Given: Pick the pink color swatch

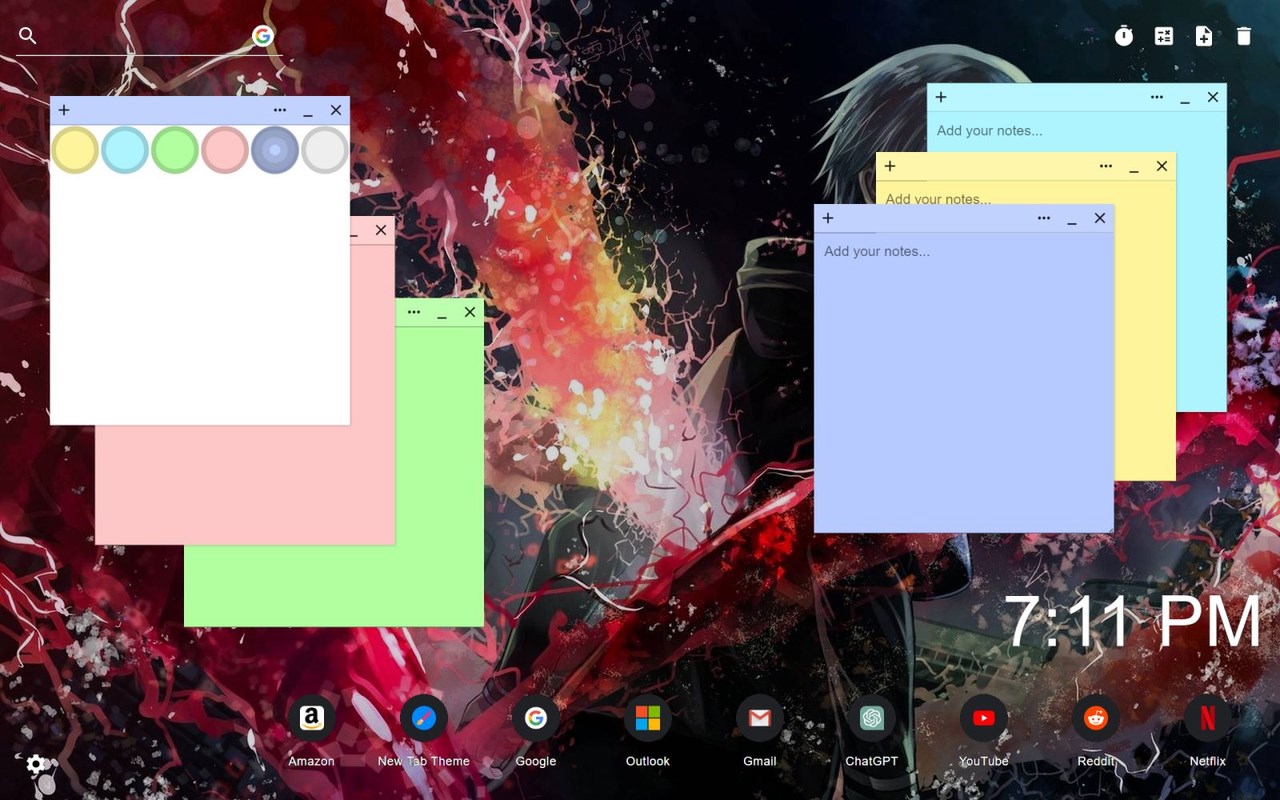Looking at the screenshot, I should point(225,150).
